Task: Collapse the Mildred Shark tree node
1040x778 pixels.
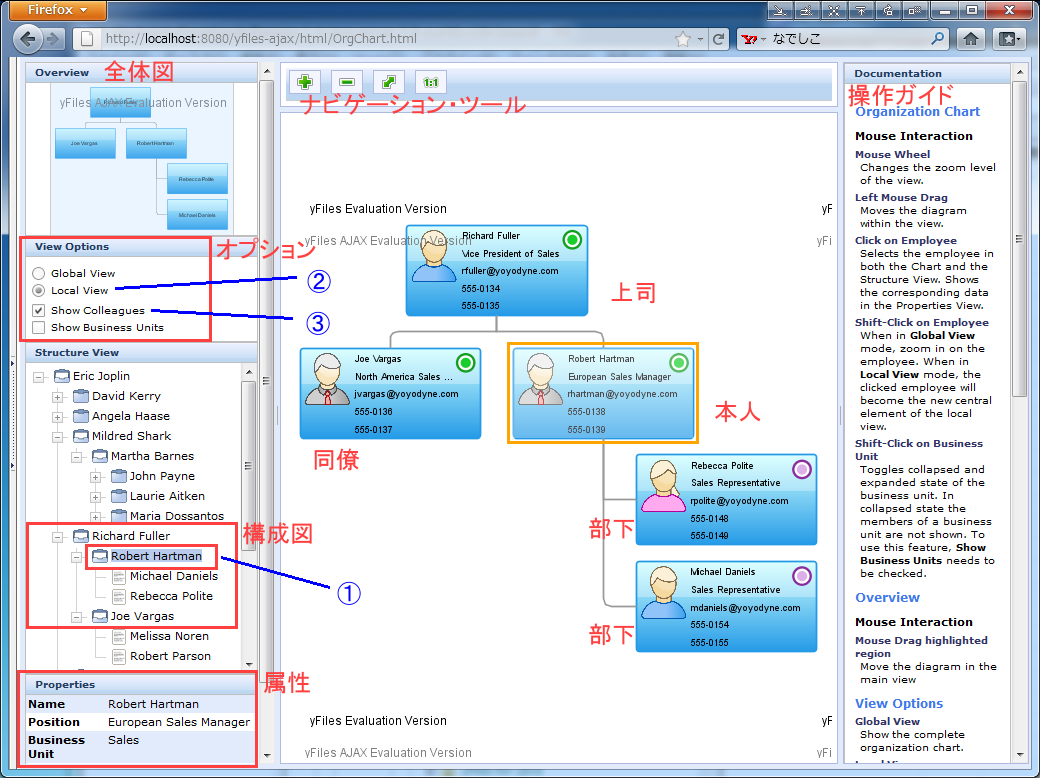Action: (x=58, y=436)
